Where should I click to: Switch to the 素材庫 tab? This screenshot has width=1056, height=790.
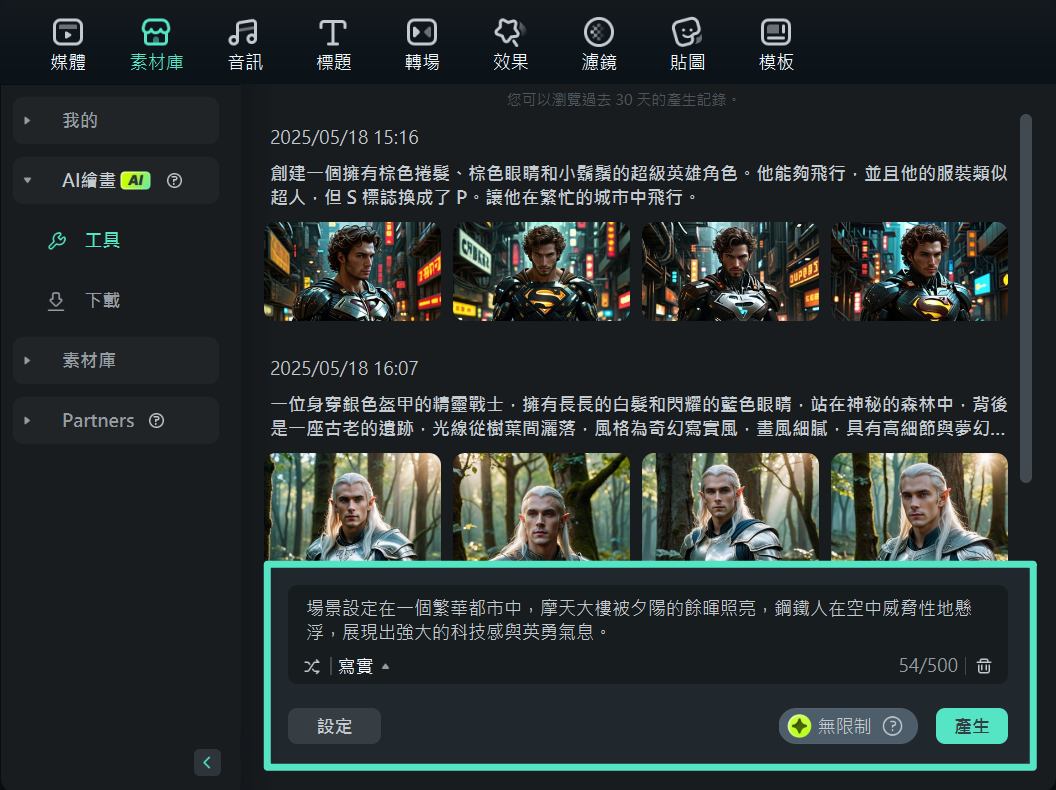(x=156, y=45)
